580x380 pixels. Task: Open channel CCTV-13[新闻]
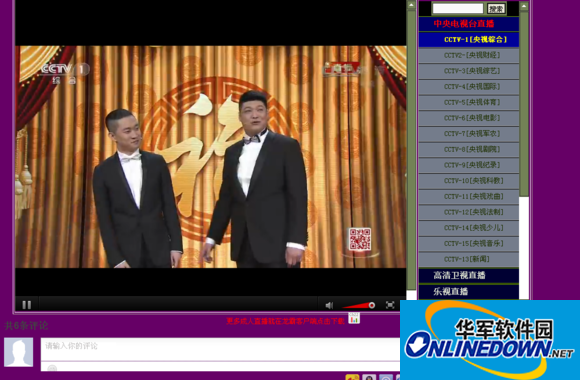469,259
